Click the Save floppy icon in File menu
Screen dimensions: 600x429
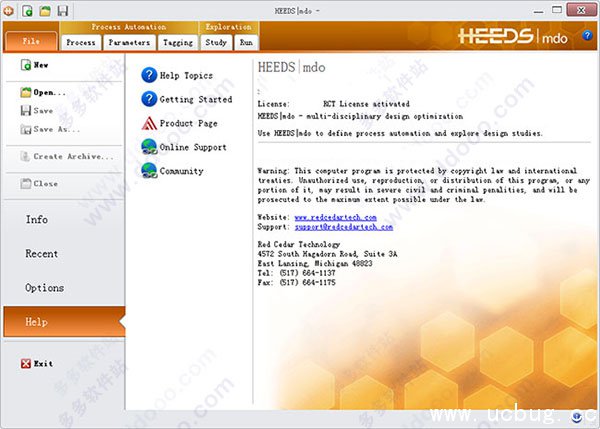pyautogui.click(x=26, y=111)
